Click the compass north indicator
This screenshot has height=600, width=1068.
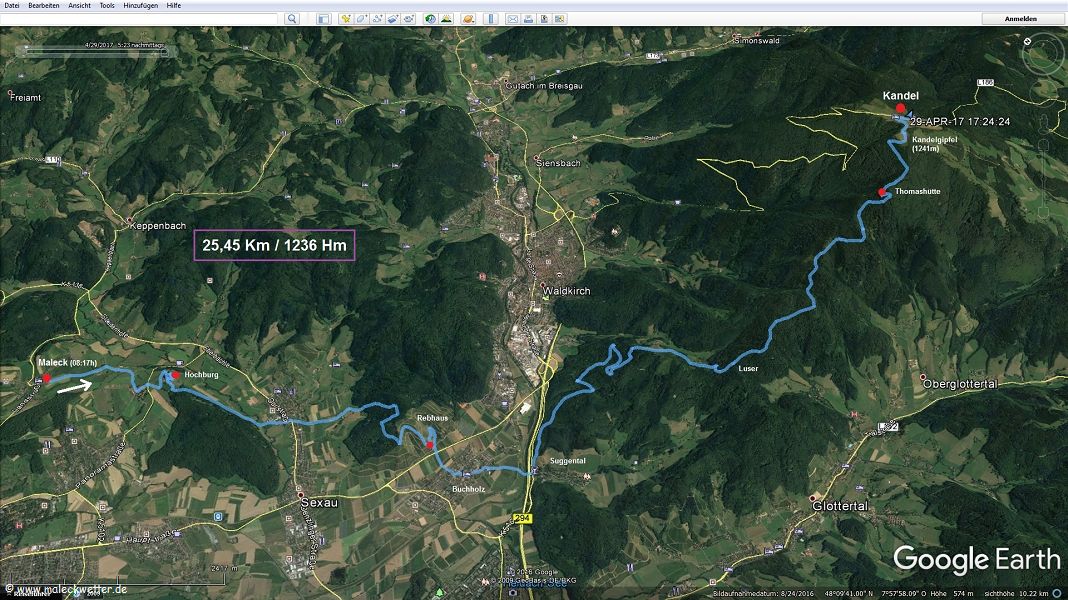(x=1028, y=41)
